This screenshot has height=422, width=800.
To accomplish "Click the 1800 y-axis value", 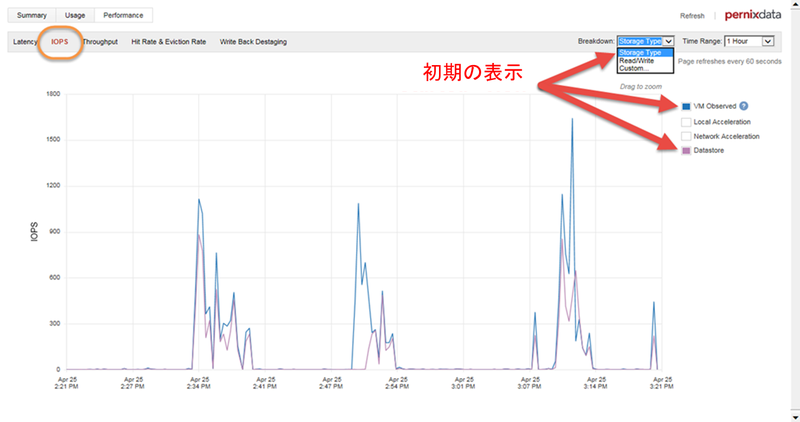I will 53,94.
